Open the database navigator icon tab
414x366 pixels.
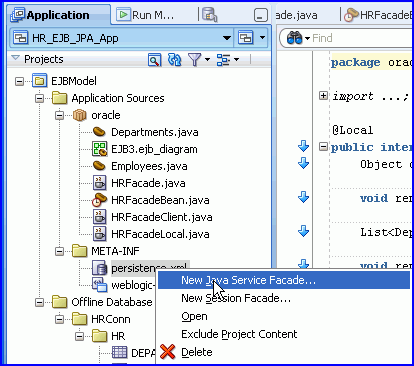(x=209, y=15)
